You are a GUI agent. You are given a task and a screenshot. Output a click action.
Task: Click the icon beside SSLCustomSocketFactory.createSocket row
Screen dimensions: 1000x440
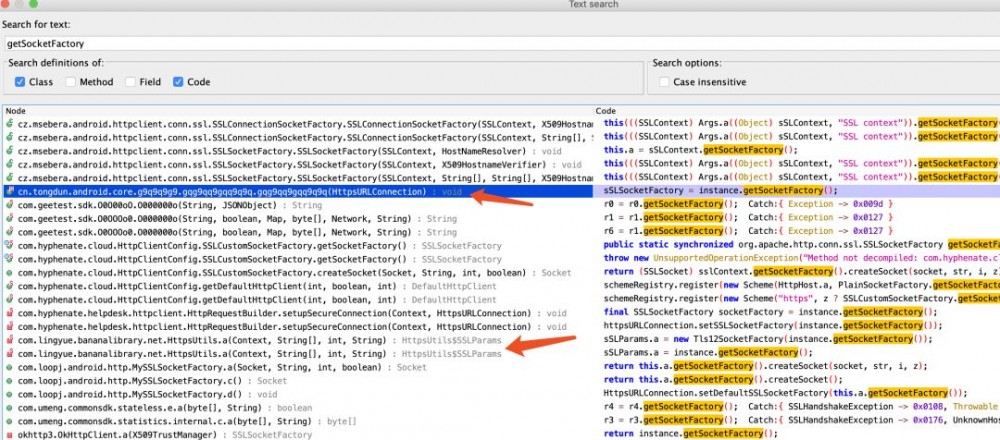(x=10, y=272)
